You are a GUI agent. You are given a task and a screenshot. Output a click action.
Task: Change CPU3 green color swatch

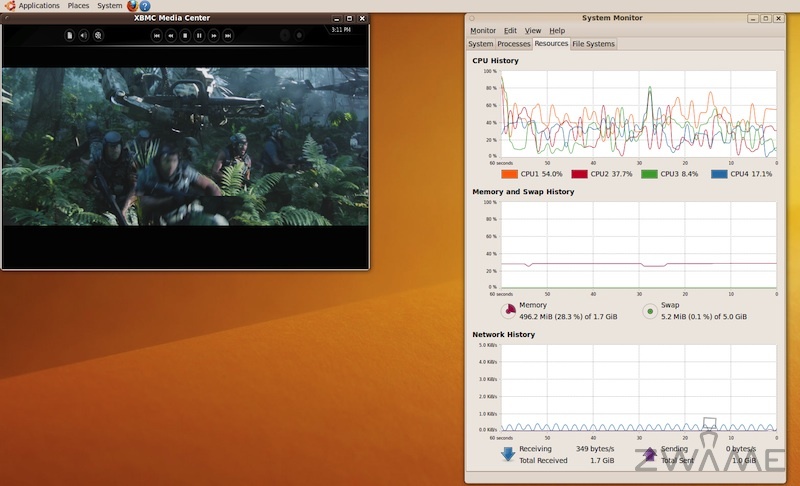649,174
